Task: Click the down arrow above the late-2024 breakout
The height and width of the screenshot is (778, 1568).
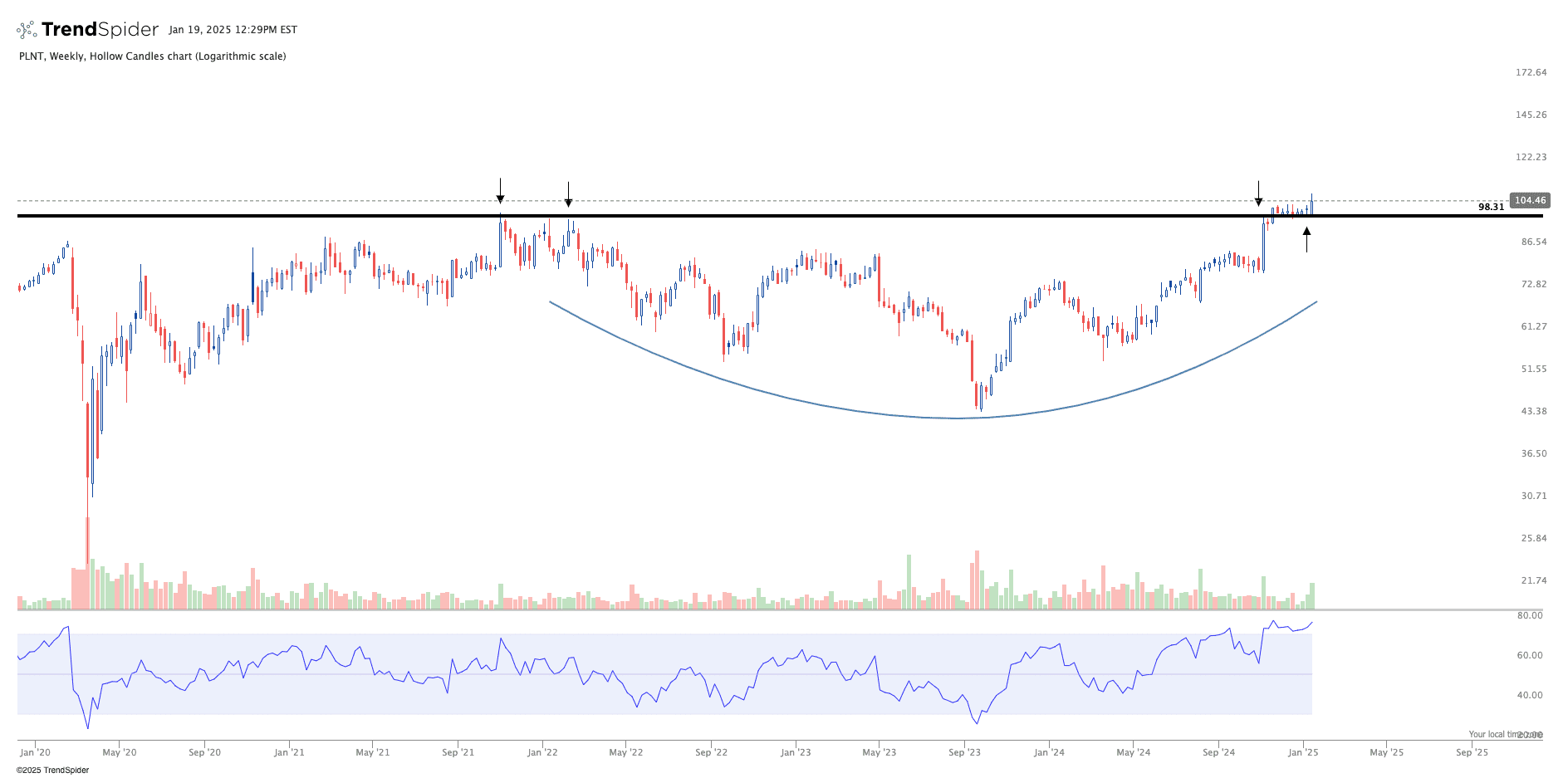Action: click(x=1258, y=194)
